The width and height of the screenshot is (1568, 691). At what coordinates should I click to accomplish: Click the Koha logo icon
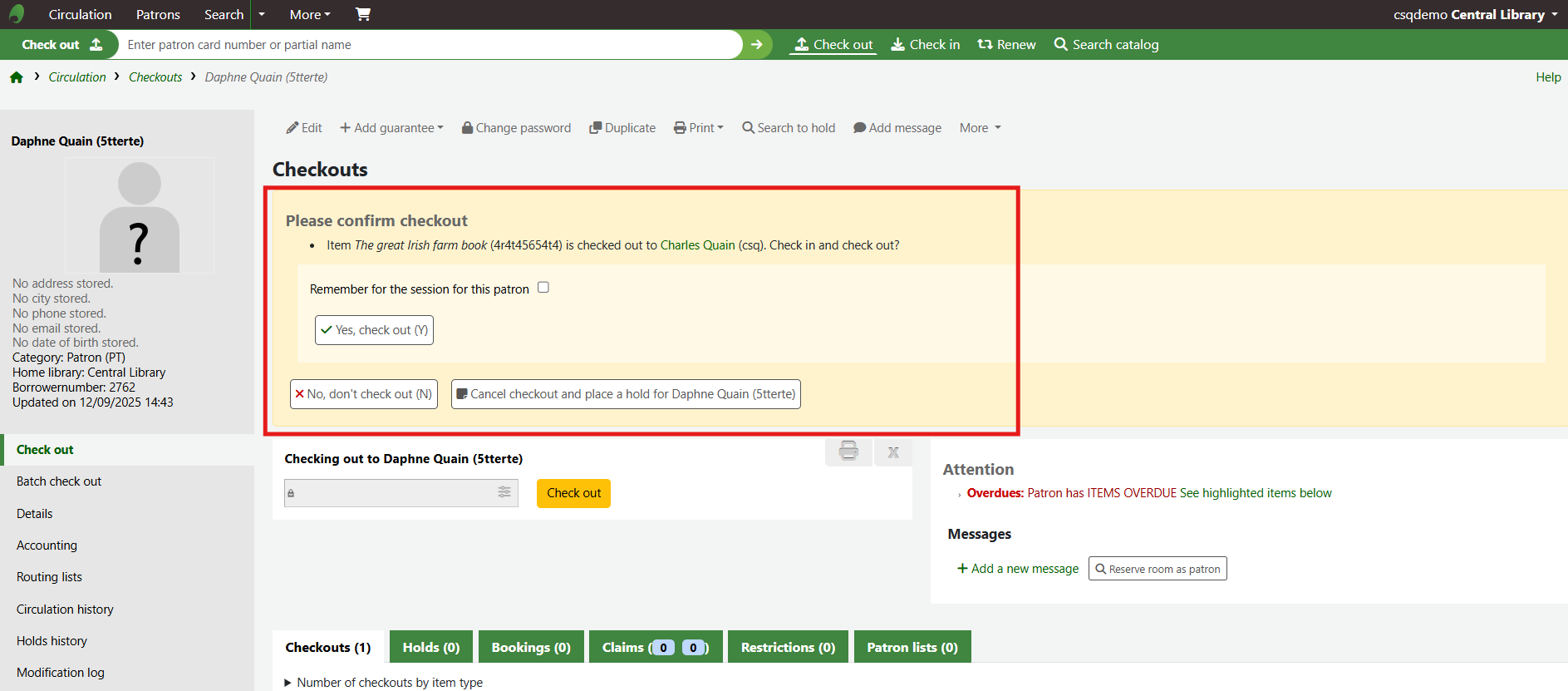point(17,14)
